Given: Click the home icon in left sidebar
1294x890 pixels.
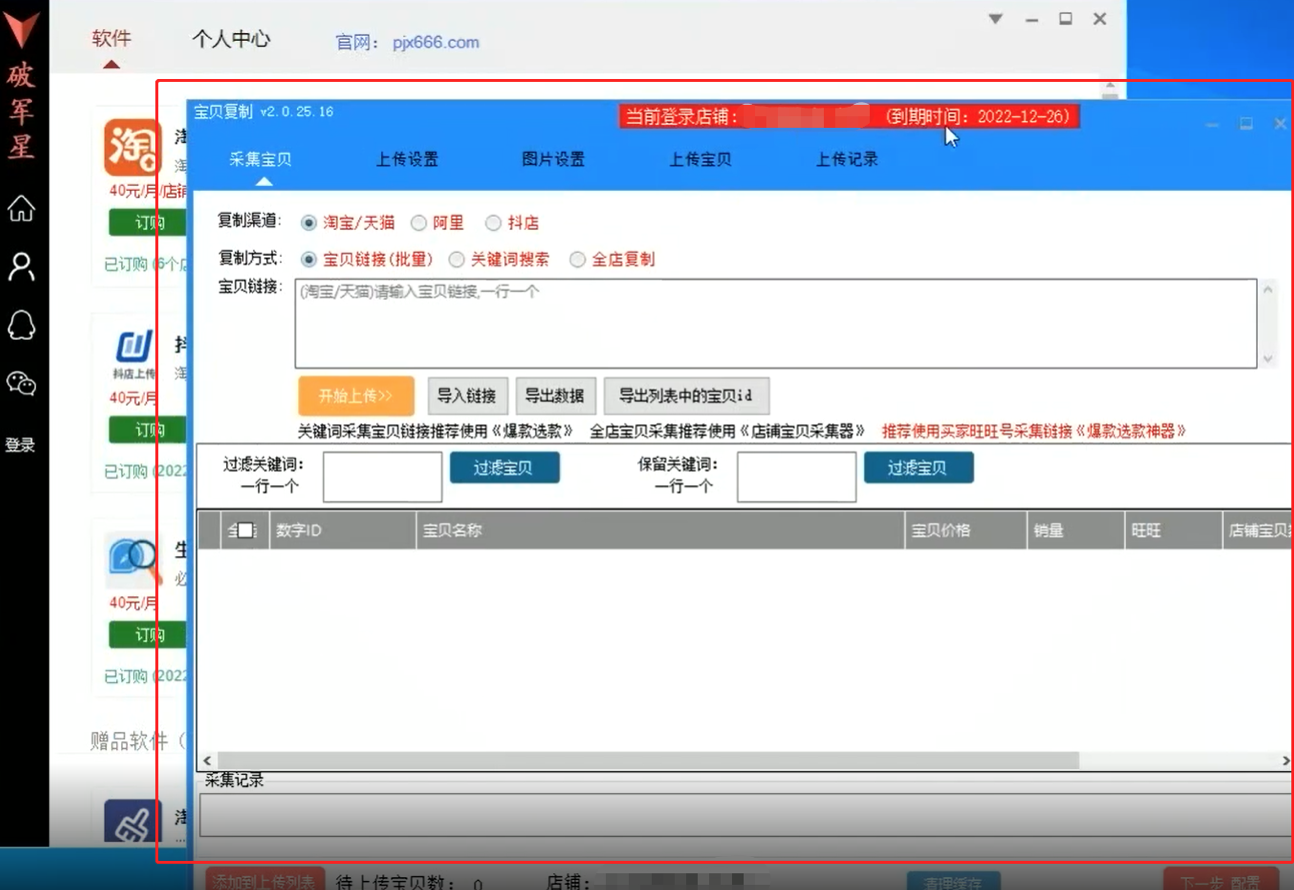Looking at the screenshot, I should pos(21,209).
